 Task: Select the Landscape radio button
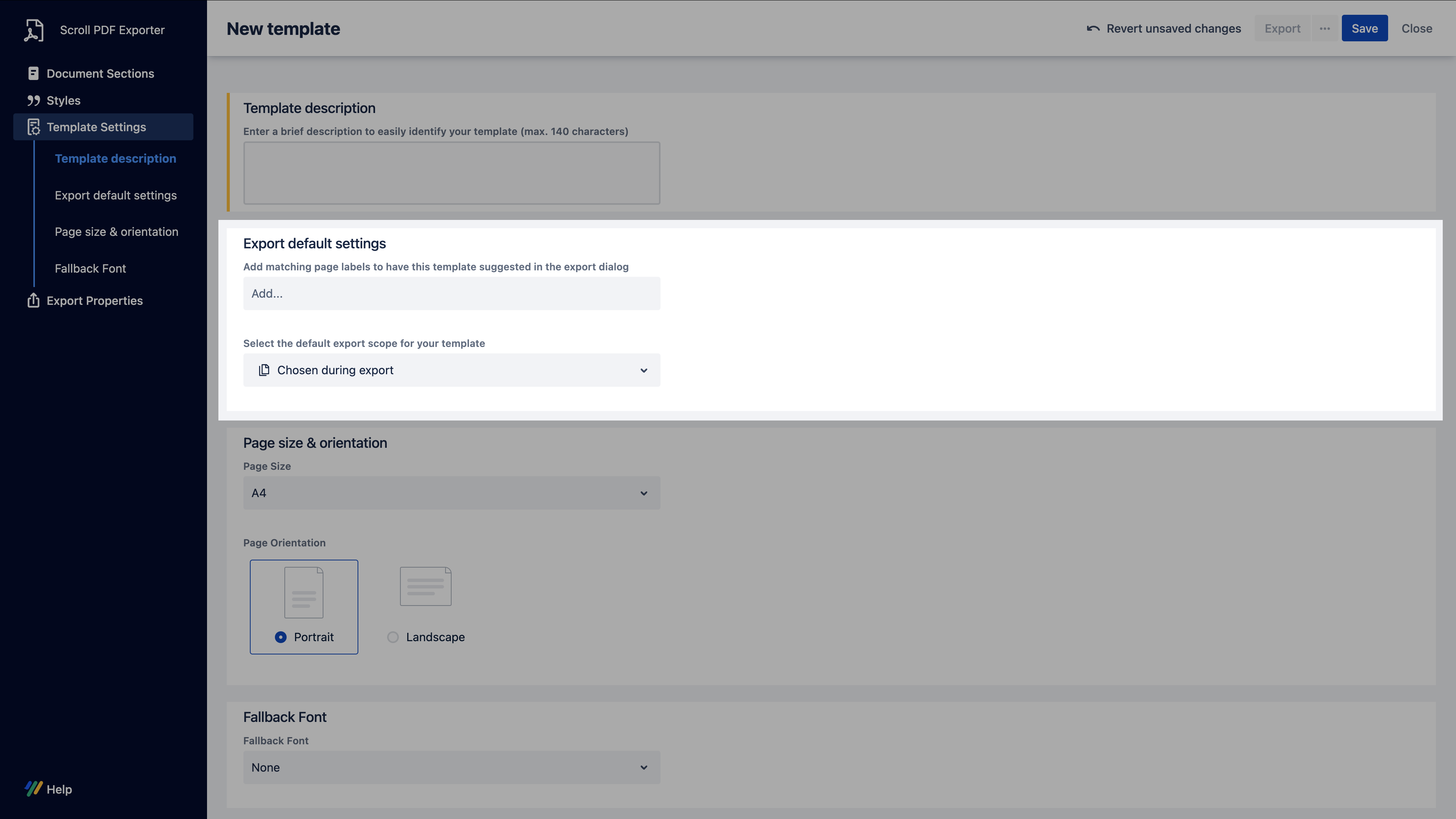(x=393, y=637)
